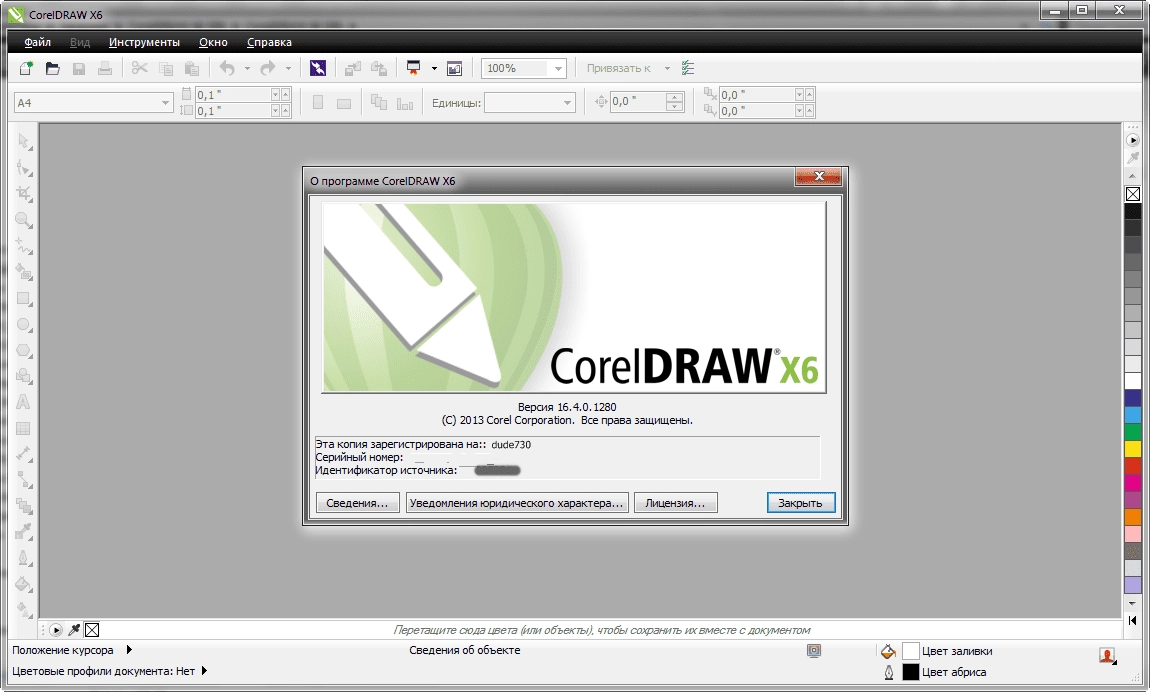
Task: Click the Redo arrow icon
Action: click(x=268, y=68)
